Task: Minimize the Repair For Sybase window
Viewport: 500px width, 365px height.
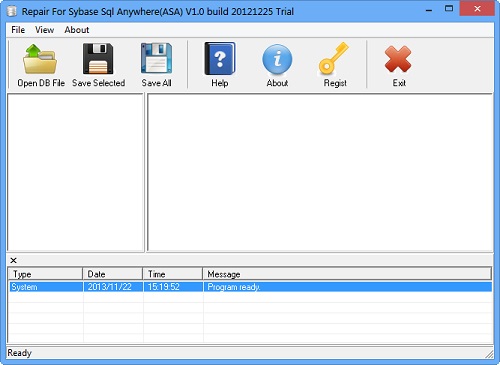Action: tap(429, 10)
